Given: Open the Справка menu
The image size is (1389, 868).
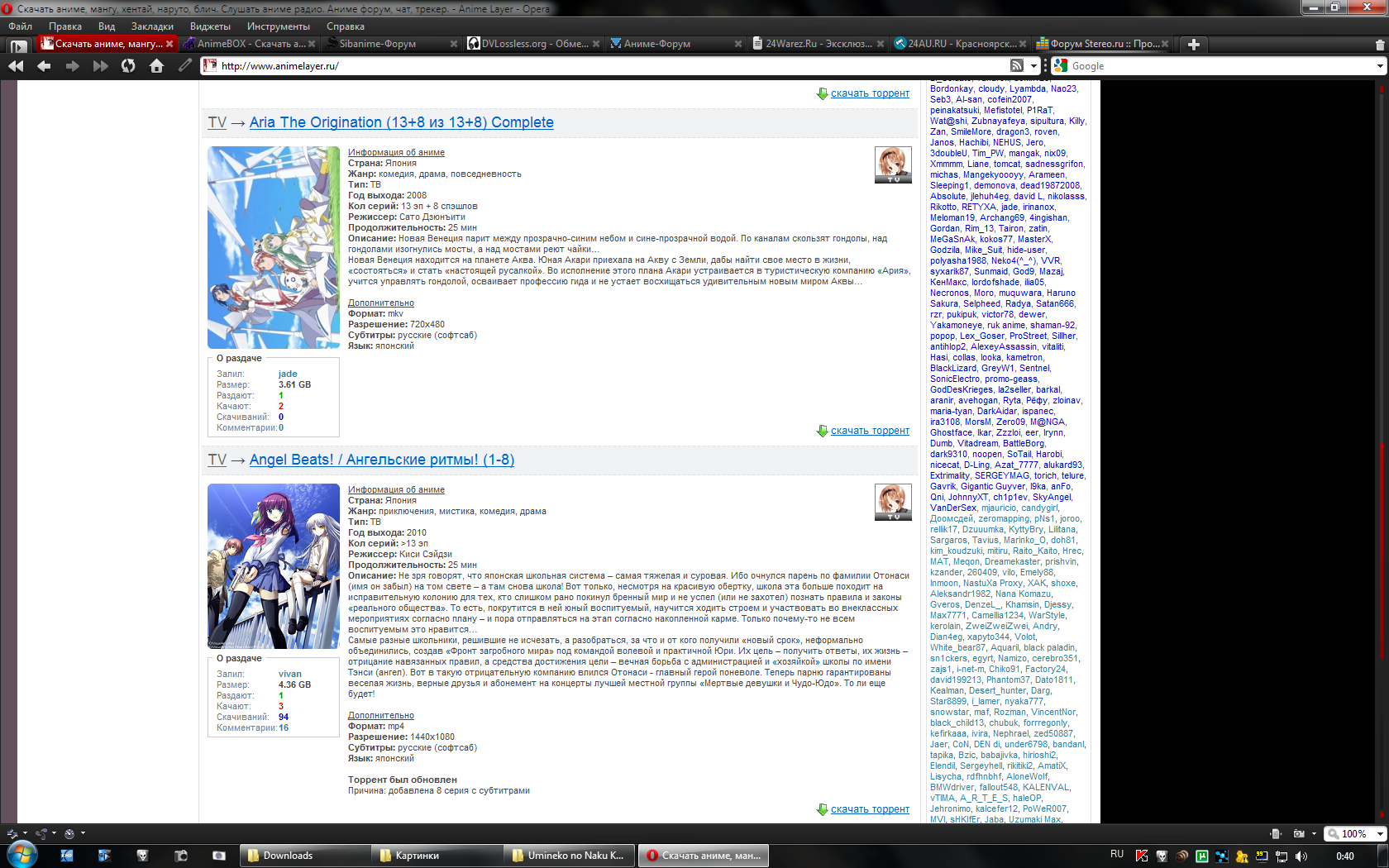Looking at the screenshot, I should tap(346, 26).
